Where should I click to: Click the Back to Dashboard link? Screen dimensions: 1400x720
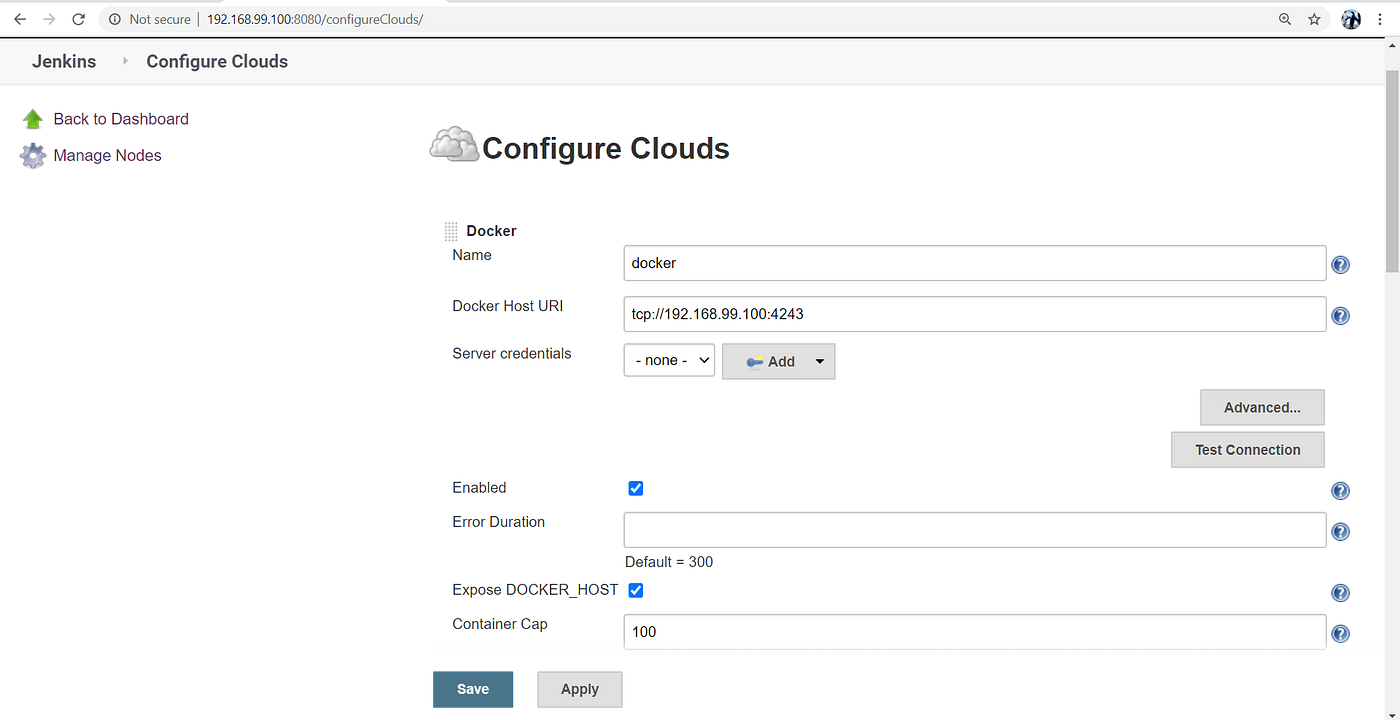tap(121, 119)
